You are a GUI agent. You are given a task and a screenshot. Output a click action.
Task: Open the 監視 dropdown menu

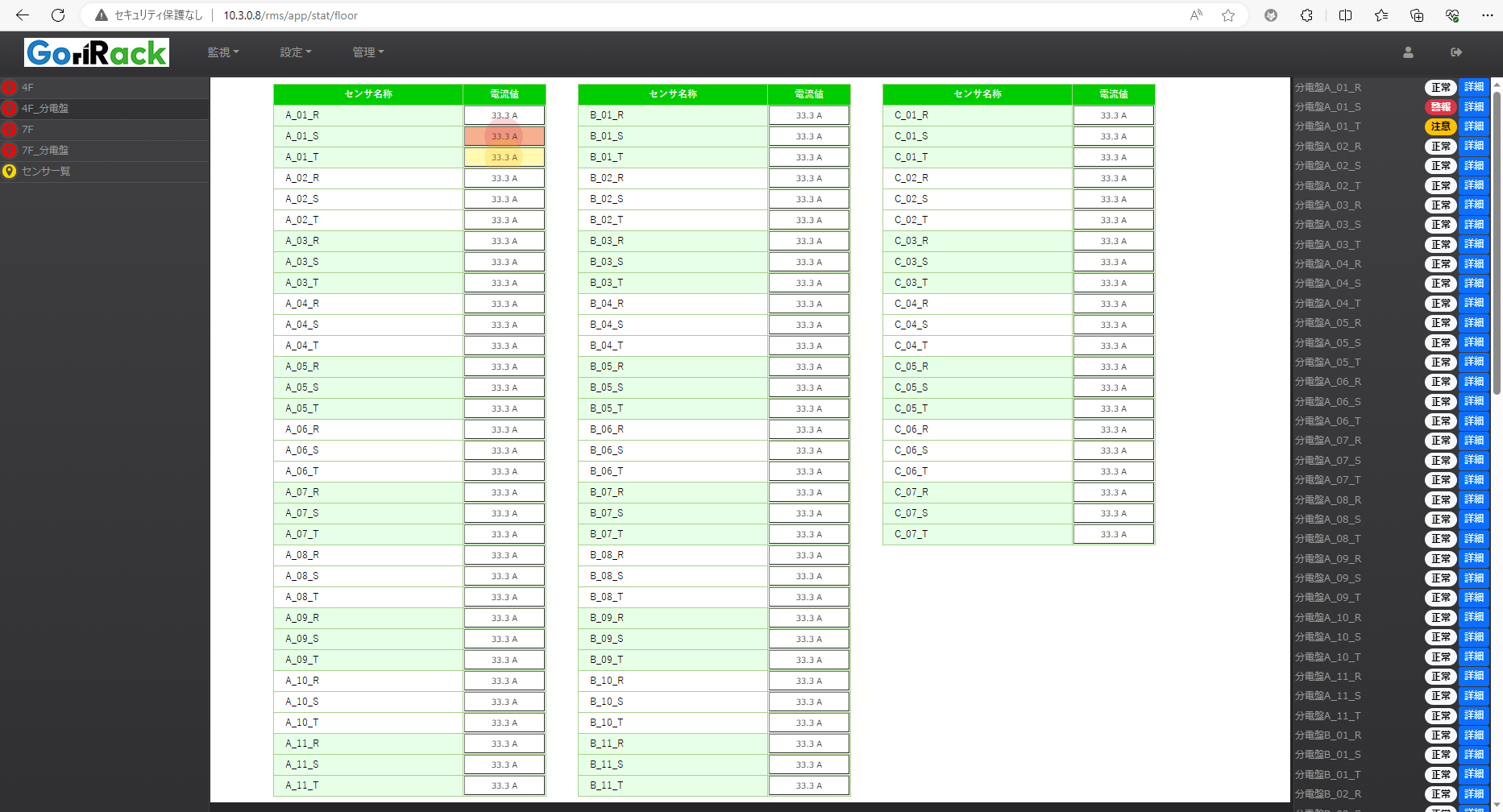pyautogui.click(x=223, y=52)
